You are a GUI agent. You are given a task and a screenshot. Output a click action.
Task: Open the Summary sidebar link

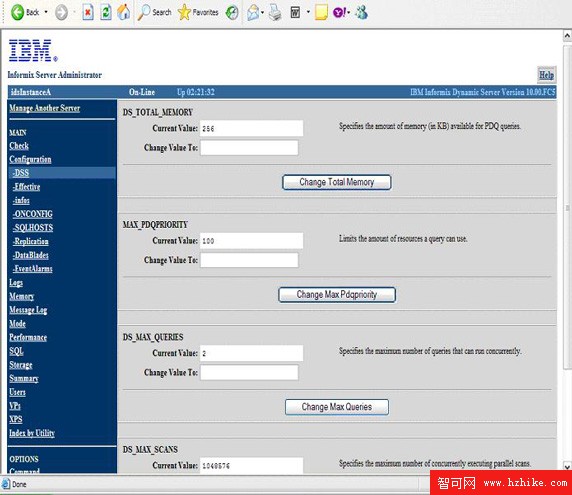coord(24,379)
